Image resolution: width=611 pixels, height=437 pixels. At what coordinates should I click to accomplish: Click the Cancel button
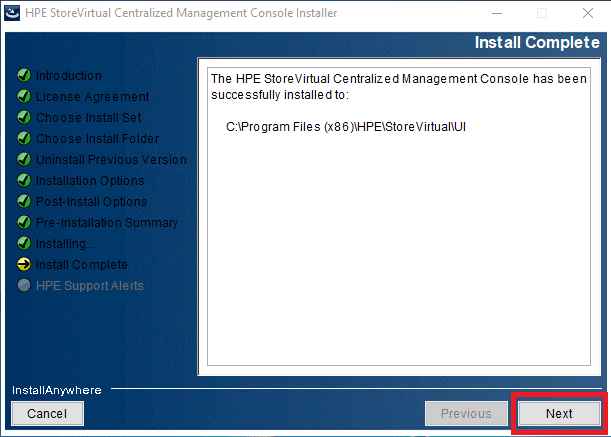pos(47,413)
